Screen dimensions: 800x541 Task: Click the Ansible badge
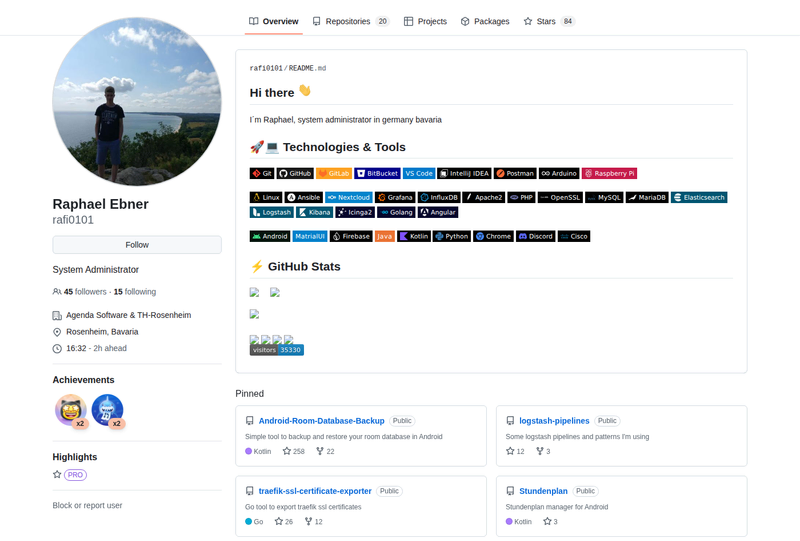(x=304, y=198)
